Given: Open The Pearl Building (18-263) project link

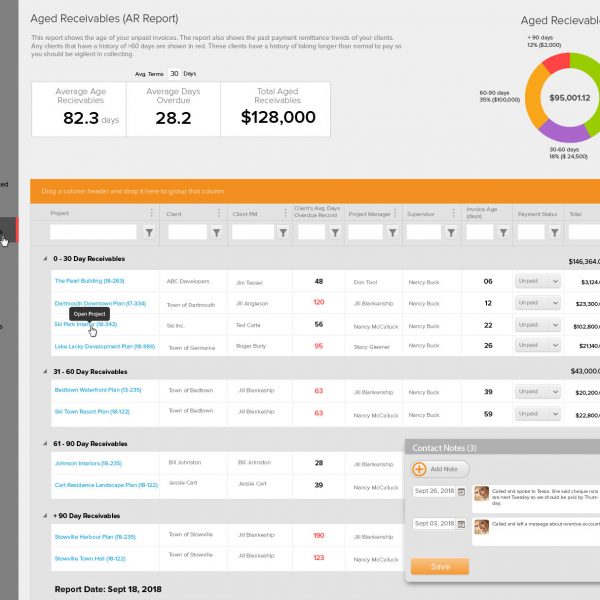Looking at the screenshot, I should [90, 281].
